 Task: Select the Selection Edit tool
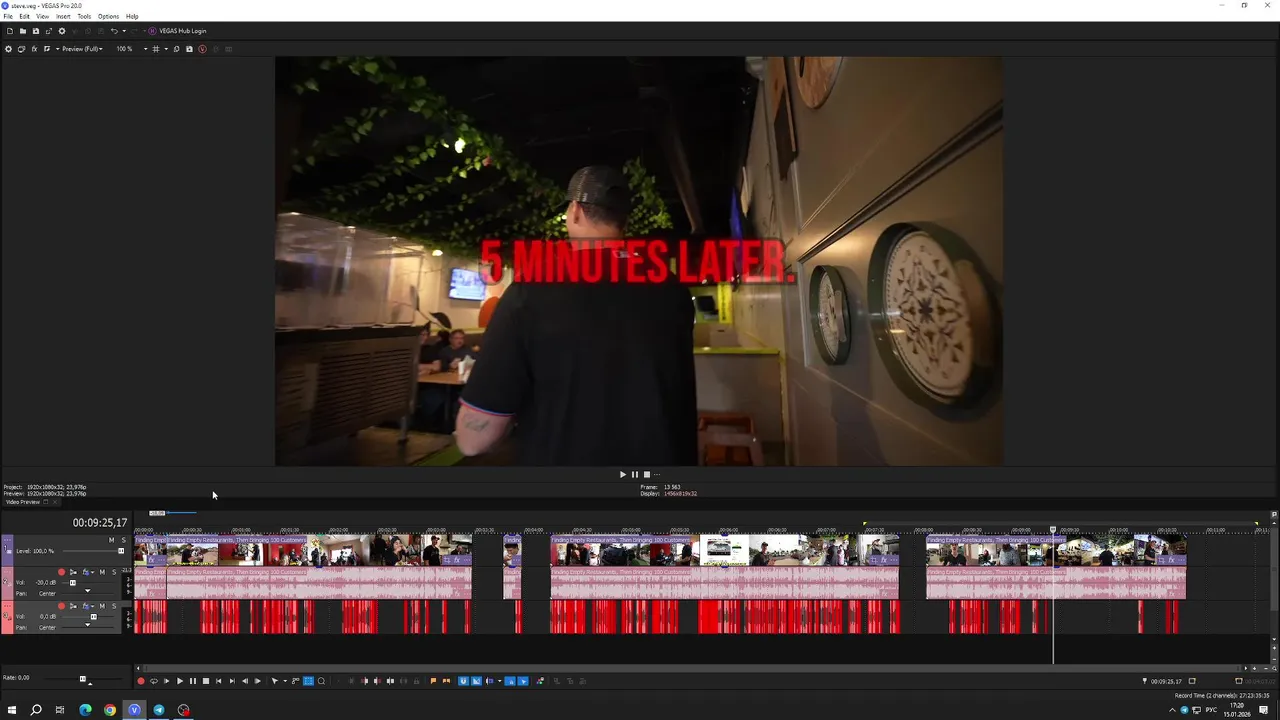tap(308, 681)
